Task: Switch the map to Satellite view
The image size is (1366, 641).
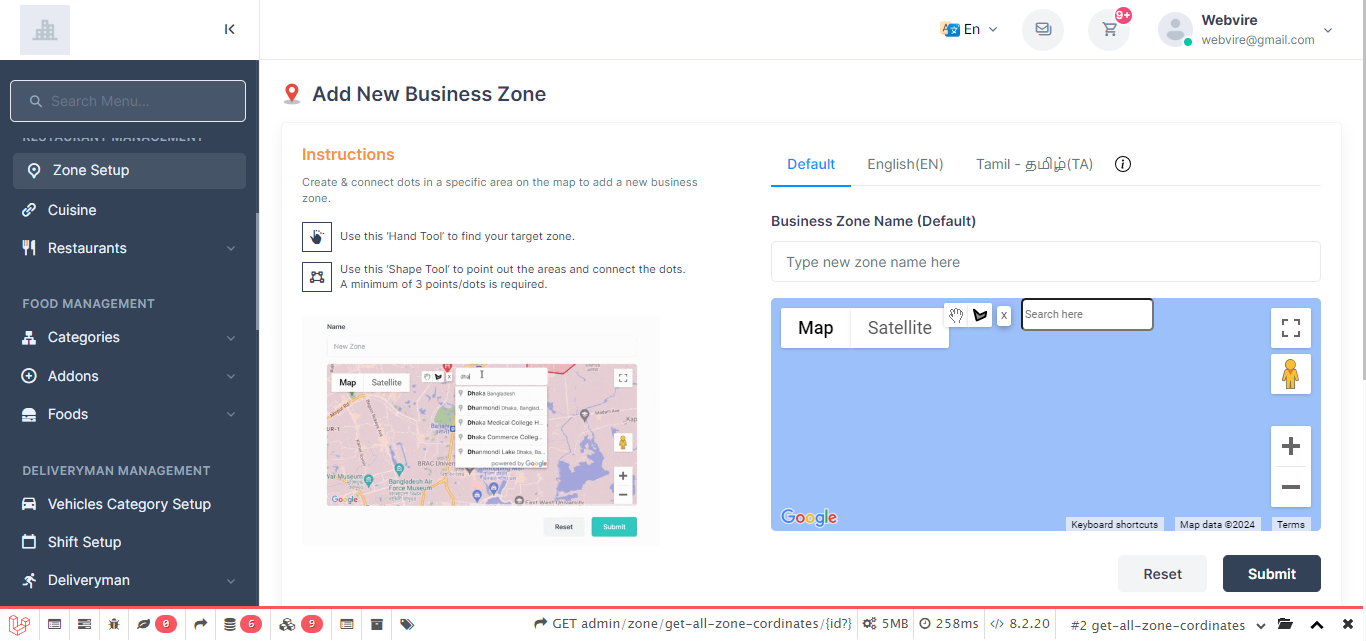Action: coord(899,328)
